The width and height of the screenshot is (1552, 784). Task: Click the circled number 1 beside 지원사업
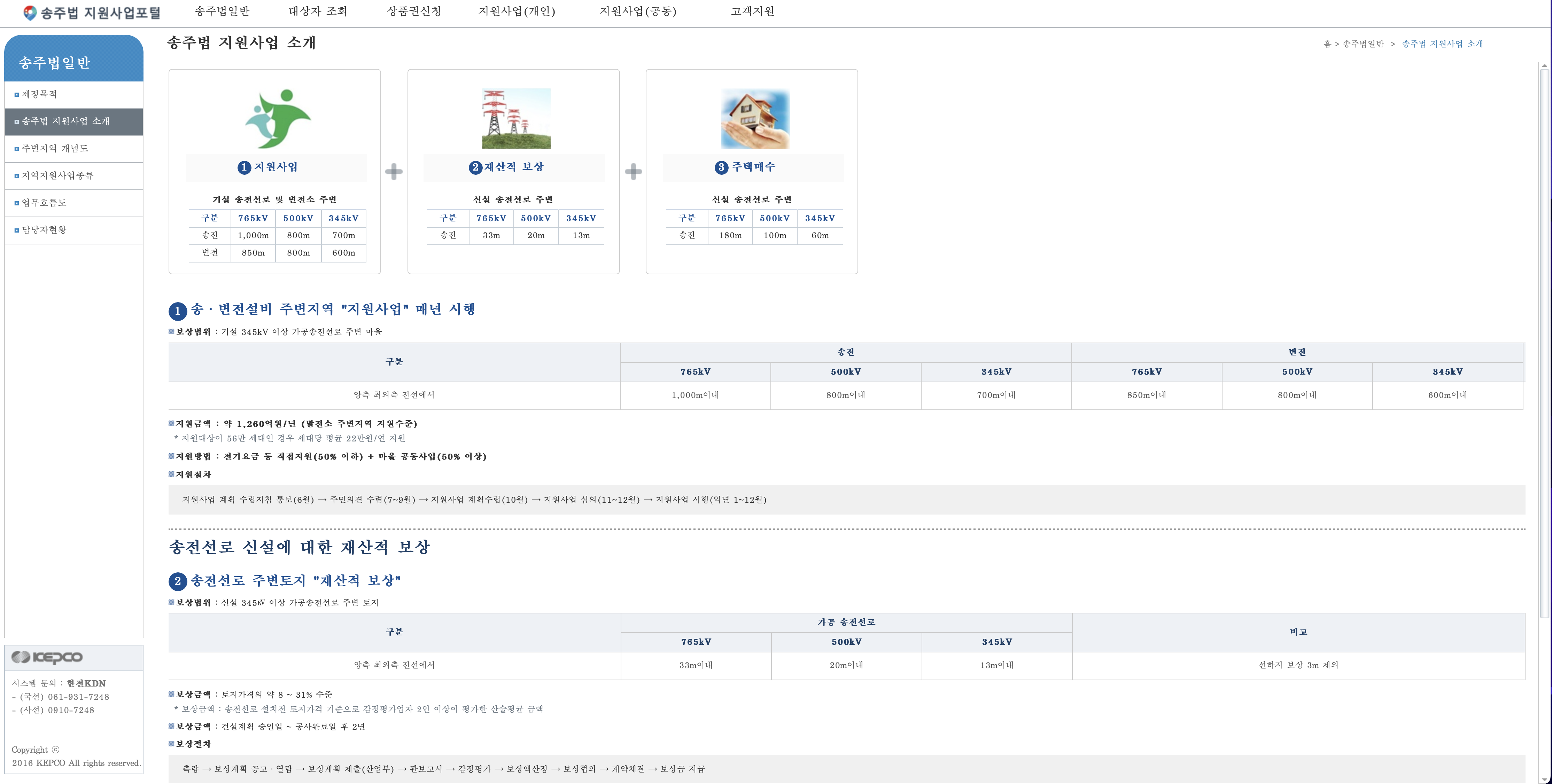coord(244,167)
